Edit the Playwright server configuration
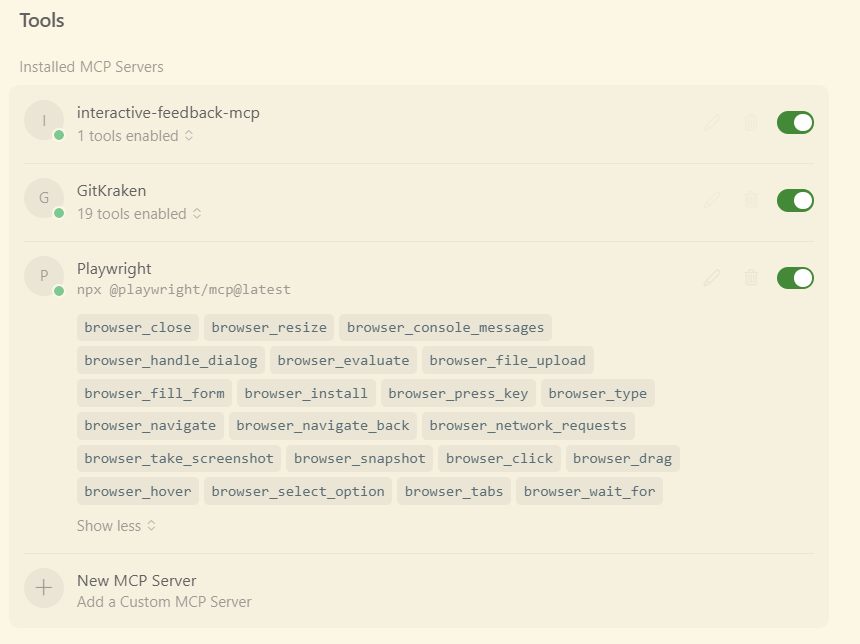Screen dimensions: 860x644 point(712,277)
